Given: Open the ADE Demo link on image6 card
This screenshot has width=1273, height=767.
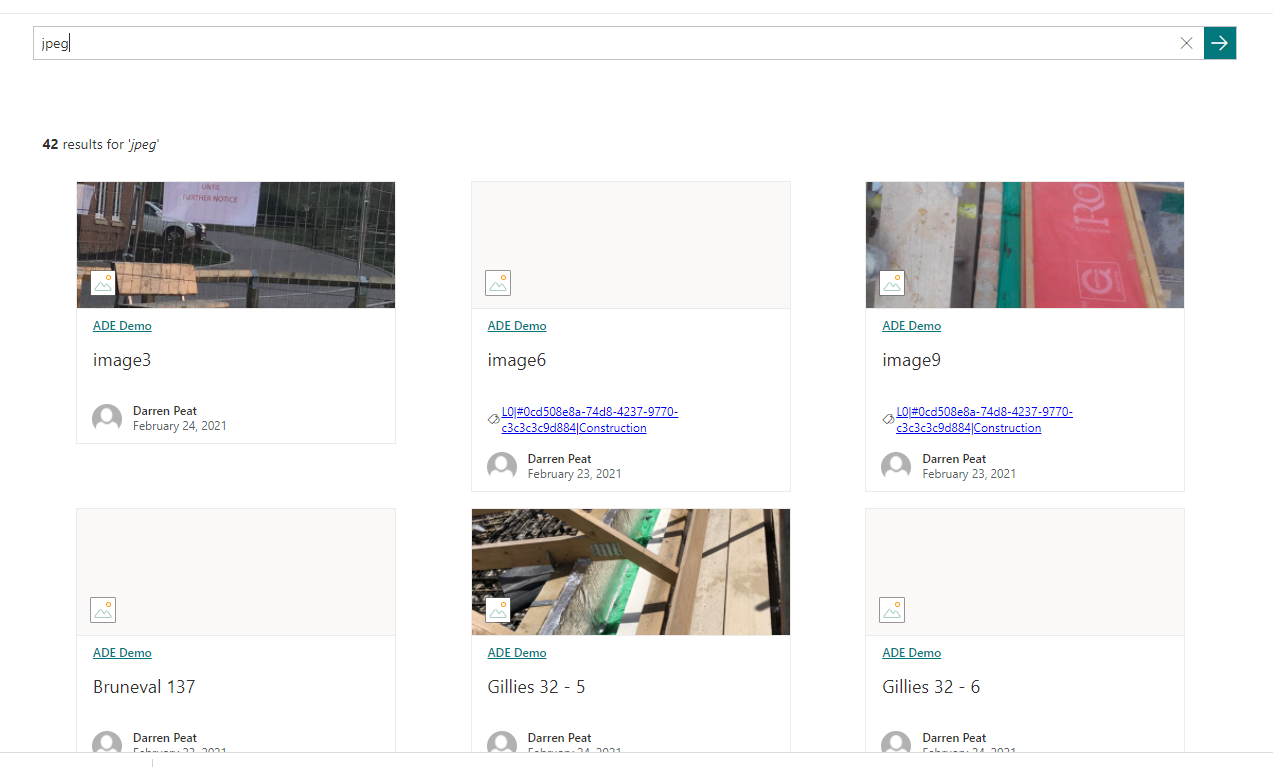Looking at the screenshot, I should (517, 326).
